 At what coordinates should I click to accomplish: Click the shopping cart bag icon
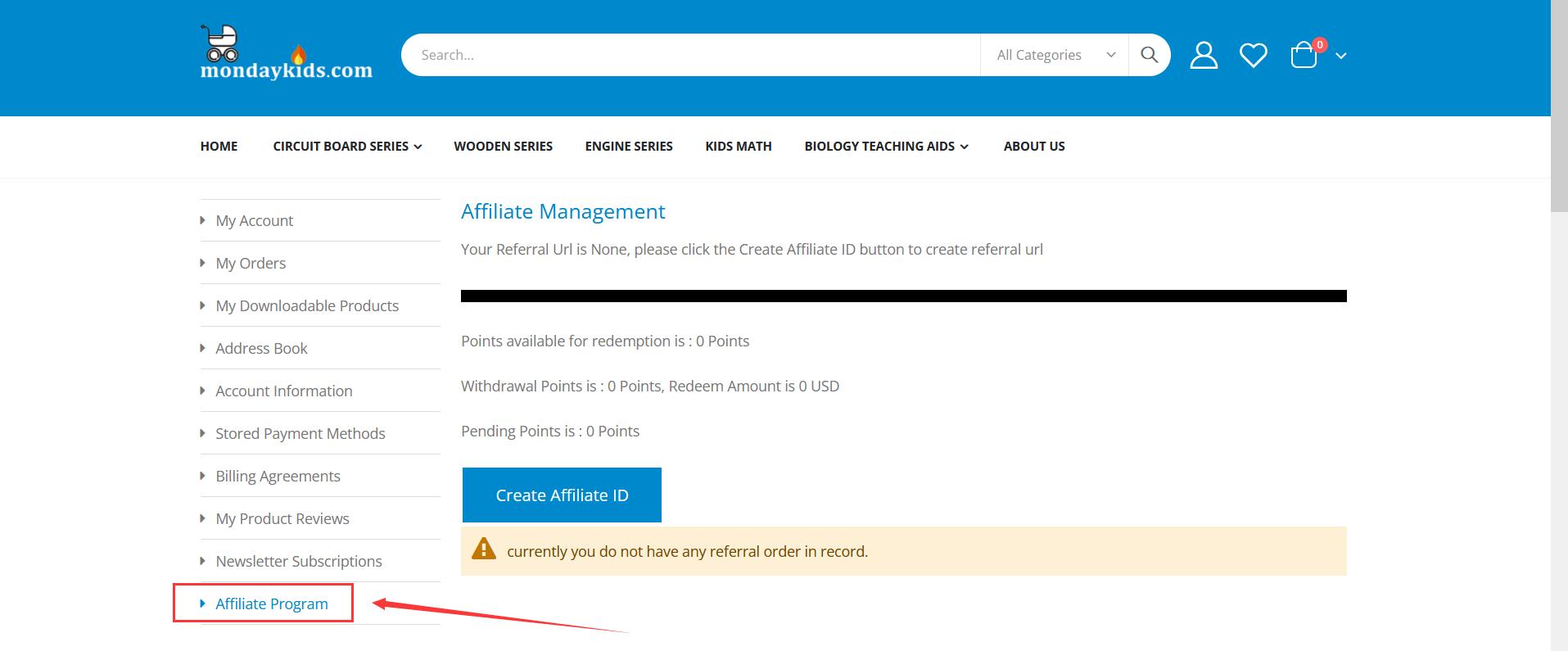click(x=1304, y=56)
